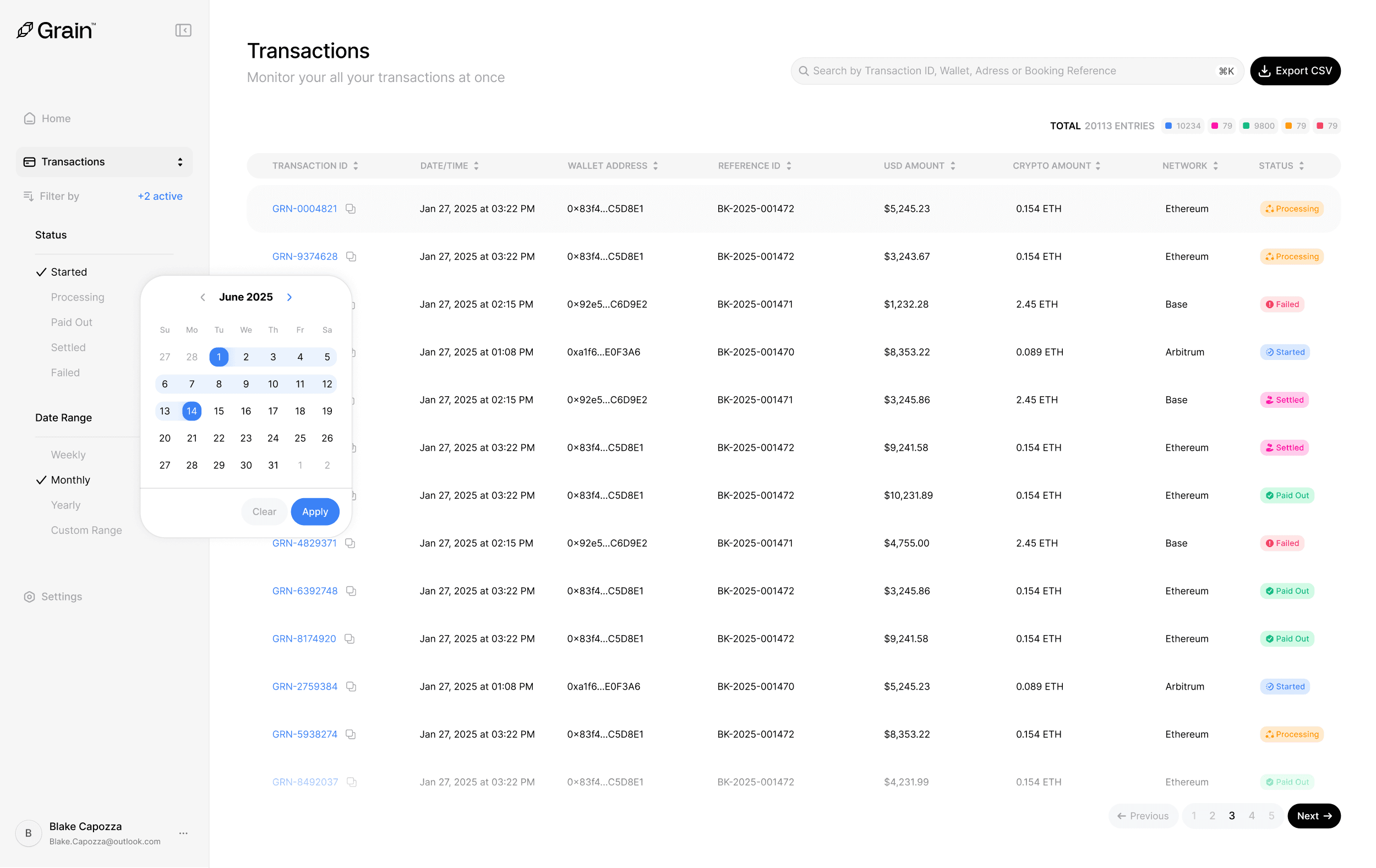Click Export CSV button
This screenshot has height=868, width=1376.
[x=1295, y=71]
